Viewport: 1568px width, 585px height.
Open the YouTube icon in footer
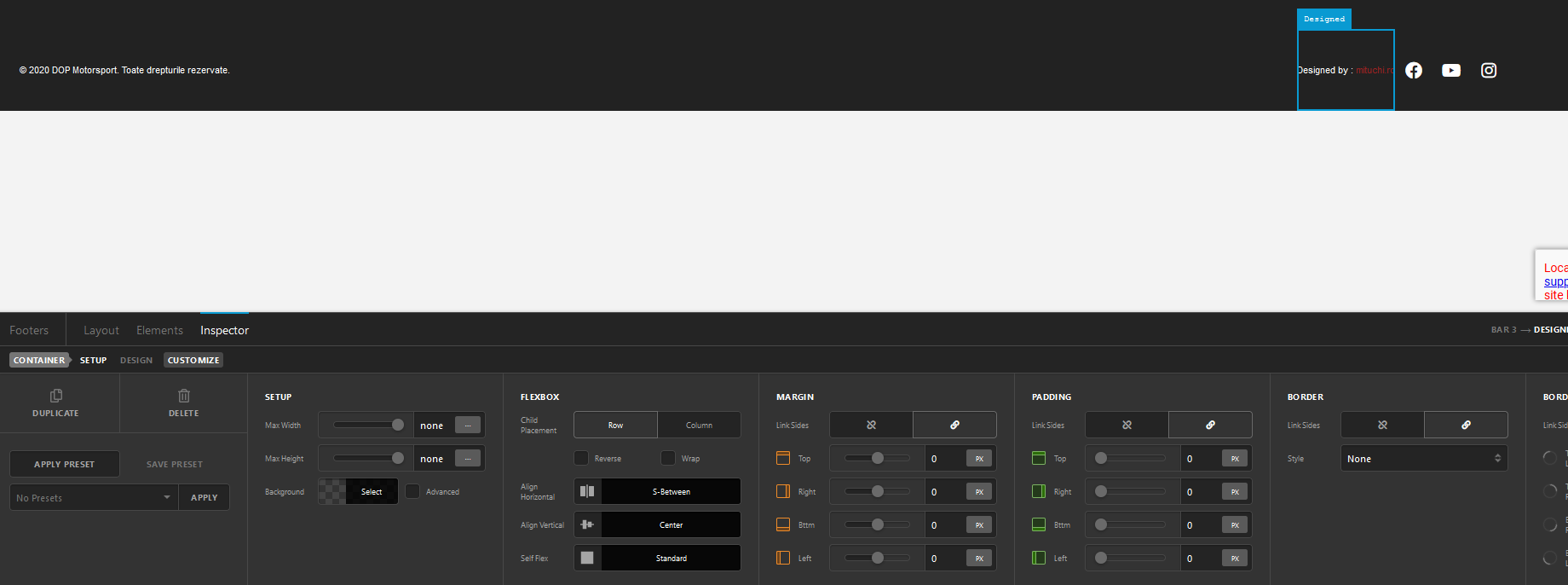(x=1451, y=71)
